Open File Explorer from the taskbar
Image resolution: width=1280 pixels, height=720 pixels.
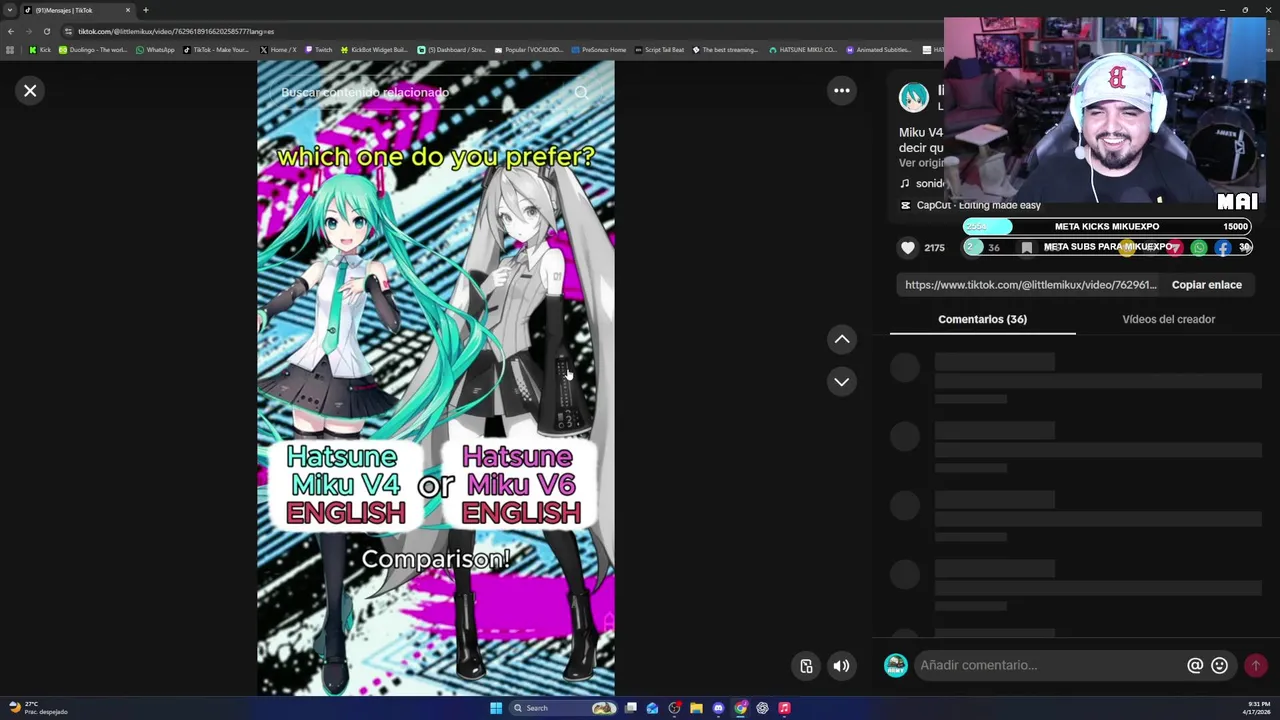point(696,708)
